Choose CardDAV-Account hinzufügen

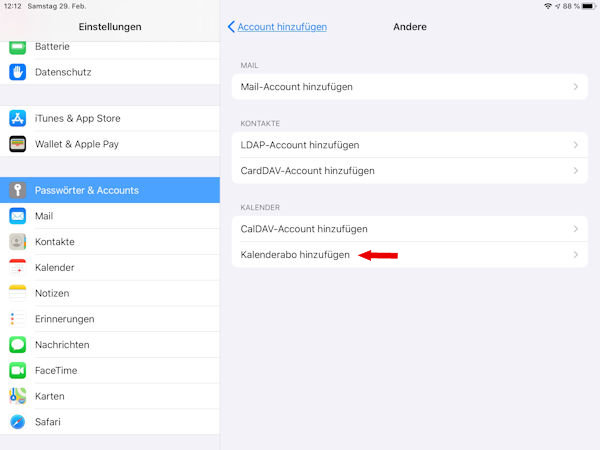click(308, 171)
